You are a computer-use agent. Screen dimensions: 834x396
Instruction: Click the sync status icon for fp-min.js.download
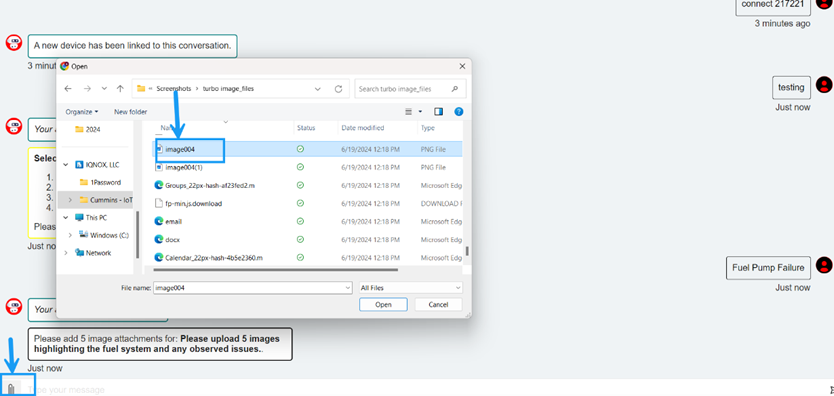301,204
